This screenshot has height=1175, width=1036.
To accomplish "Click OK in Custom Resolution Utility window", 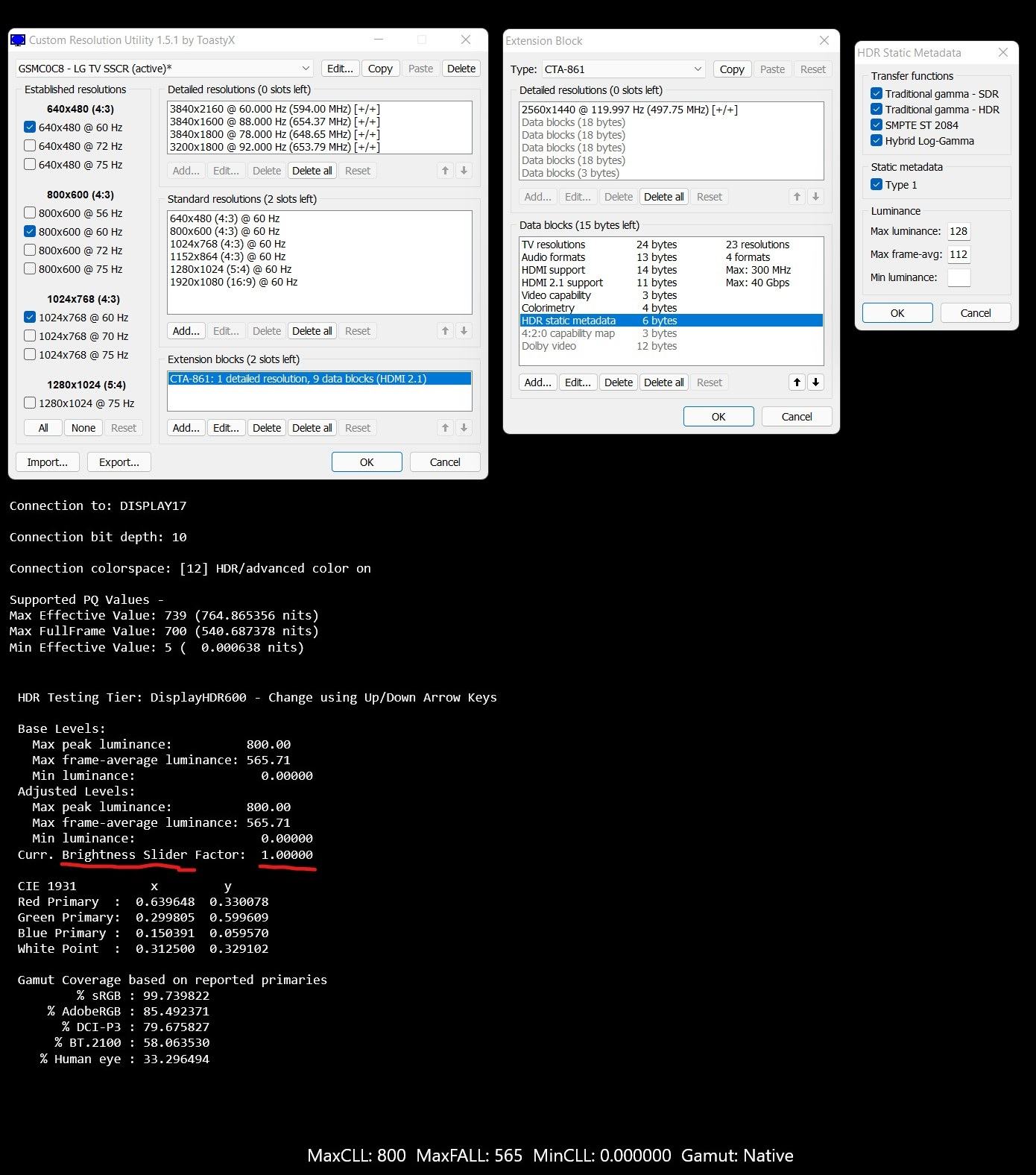I will pyautogui.click(x=367, y=462).
